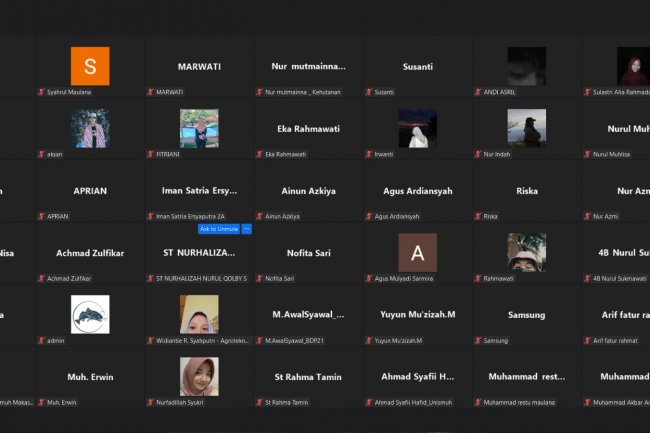Click muted mic icon next to FITRIANI
This screenshot has height=433, width=650.
(x=151, y=154)
